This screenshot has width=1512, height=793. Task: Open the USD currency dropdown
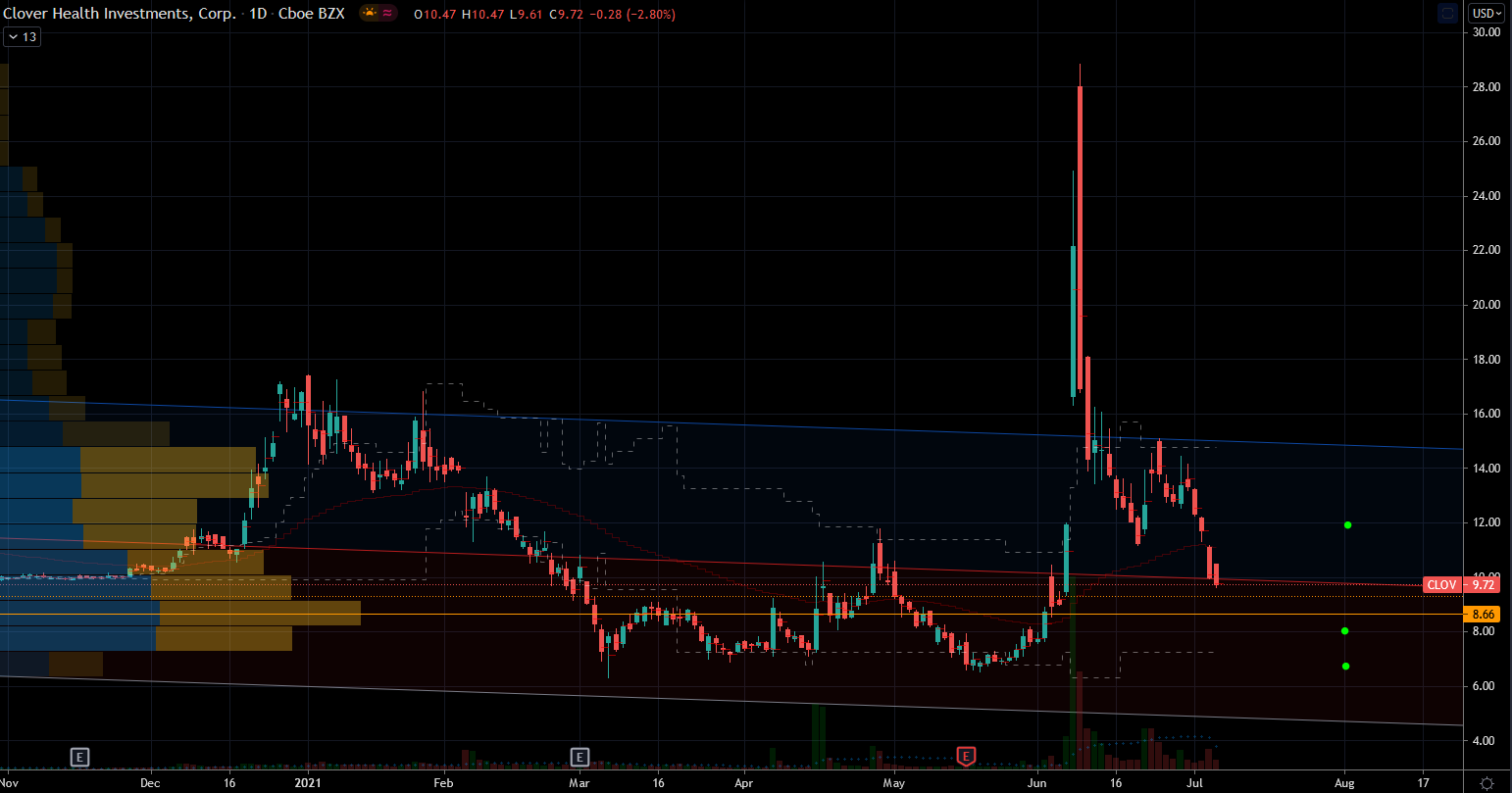[1486, 14]
